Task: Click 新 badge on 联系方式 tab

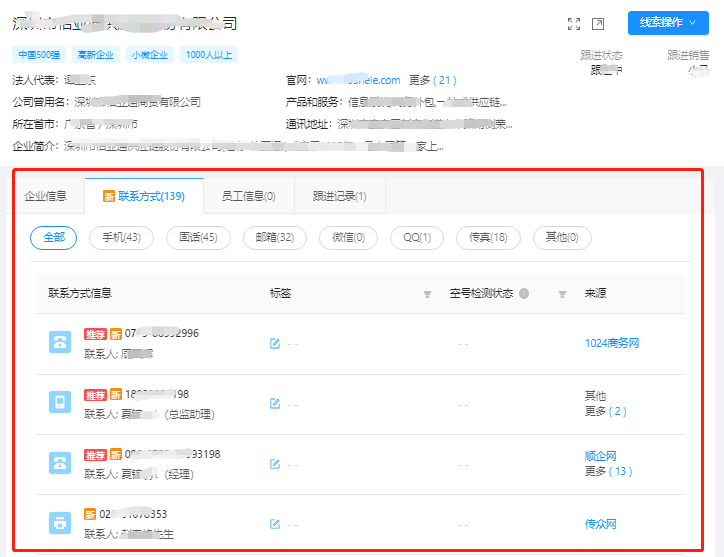Action: click(x=109, y=196)
